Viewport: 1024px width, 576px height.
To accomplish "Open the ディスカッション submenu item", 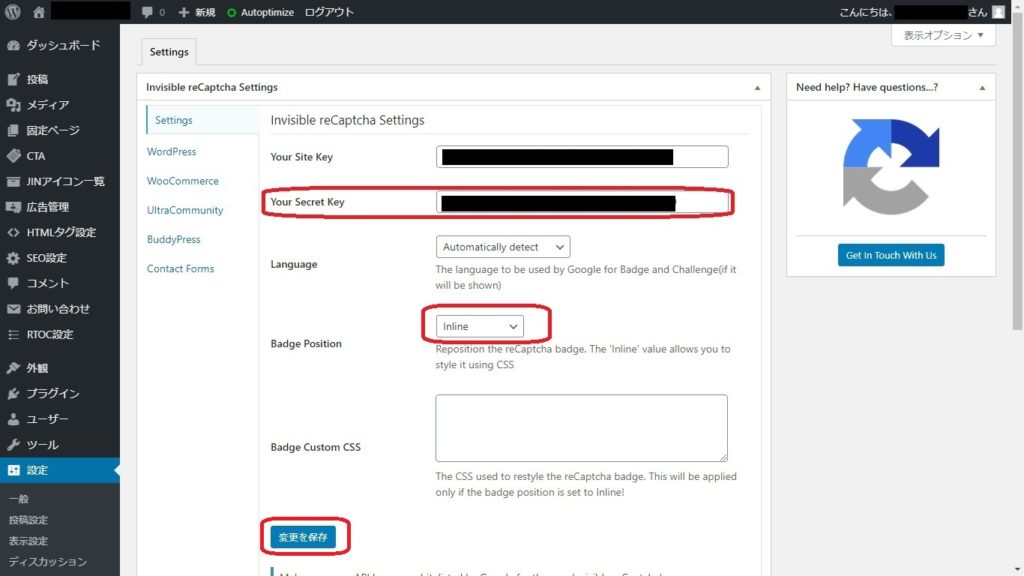I will pyautogui.click(x=48, y=562).
